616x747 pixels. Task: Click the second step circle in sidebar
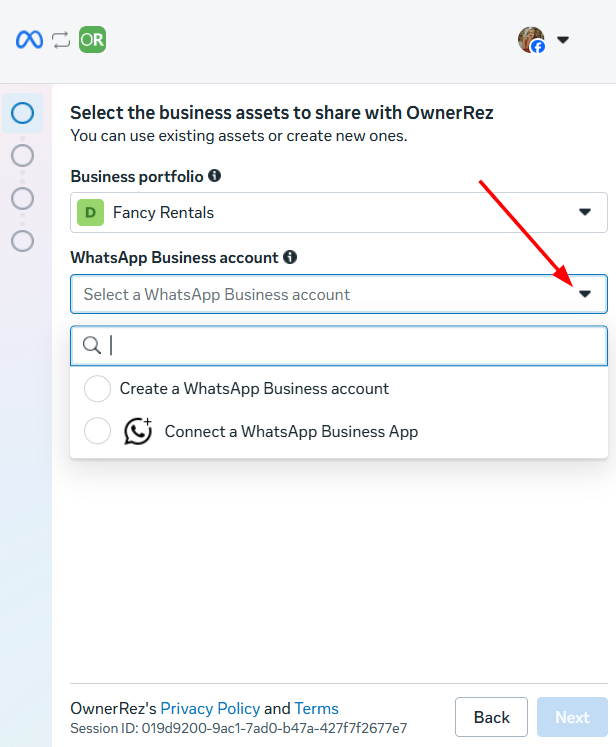pyautogui.click(x=22, y=155)
